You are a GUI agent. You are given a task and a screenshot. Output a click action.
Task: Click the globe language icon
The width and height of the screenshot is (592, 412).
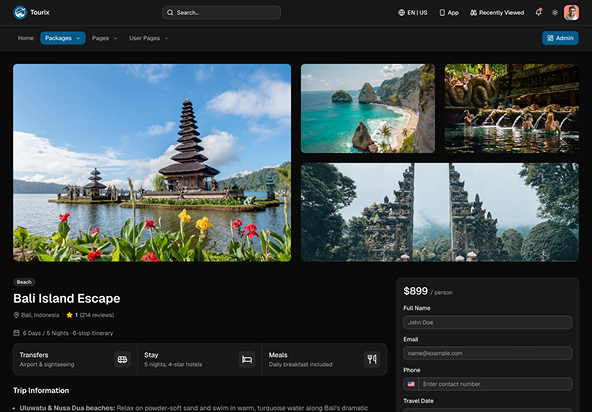coord(401,12)
